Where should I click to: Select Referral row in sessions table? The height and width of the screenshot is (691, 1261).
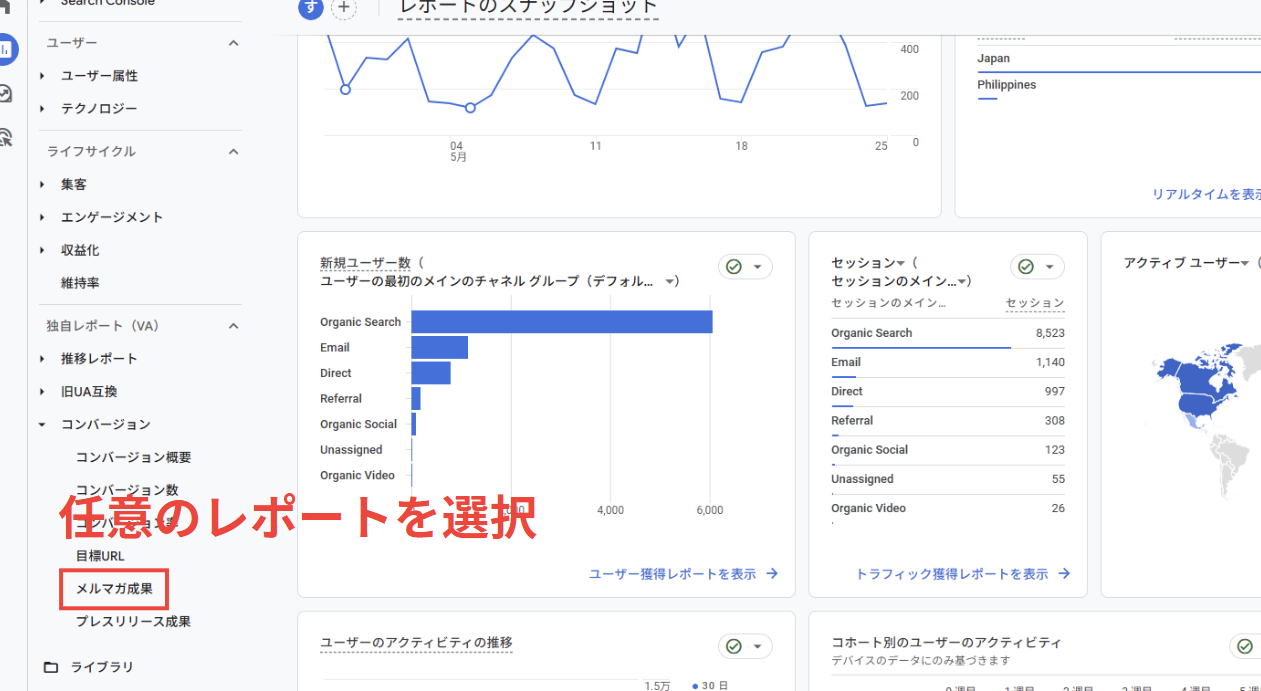[x=948, y=421]
